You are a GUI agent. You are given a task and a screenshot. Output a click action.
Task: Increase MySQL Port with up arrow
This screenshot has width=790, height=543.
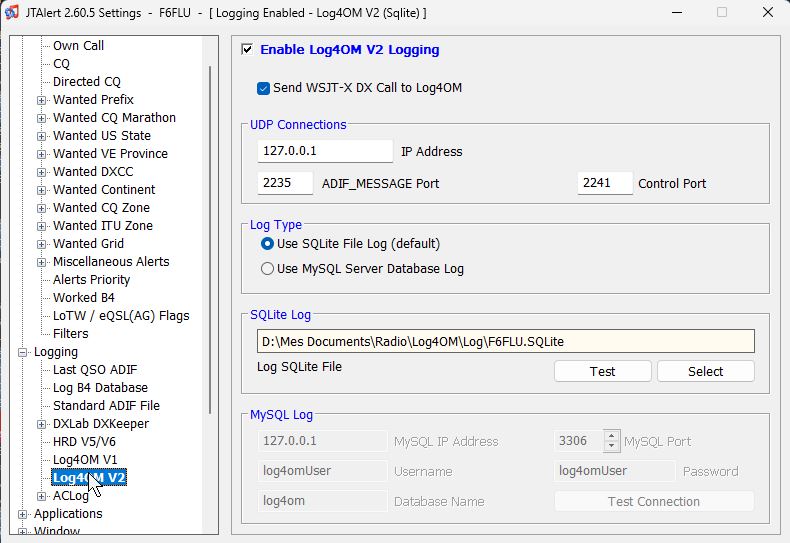[612, 436]
